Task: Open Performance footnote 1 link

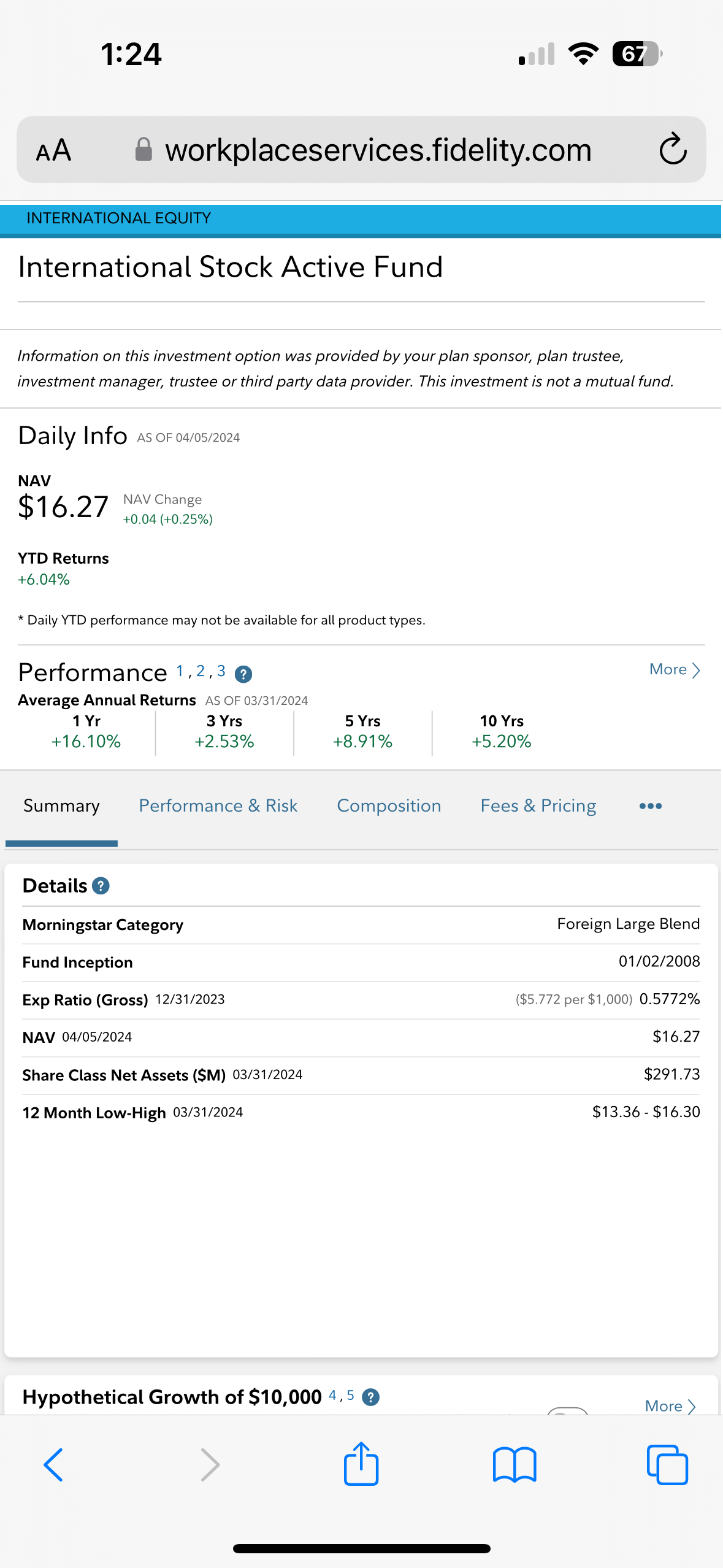Action: click(180, 671)
